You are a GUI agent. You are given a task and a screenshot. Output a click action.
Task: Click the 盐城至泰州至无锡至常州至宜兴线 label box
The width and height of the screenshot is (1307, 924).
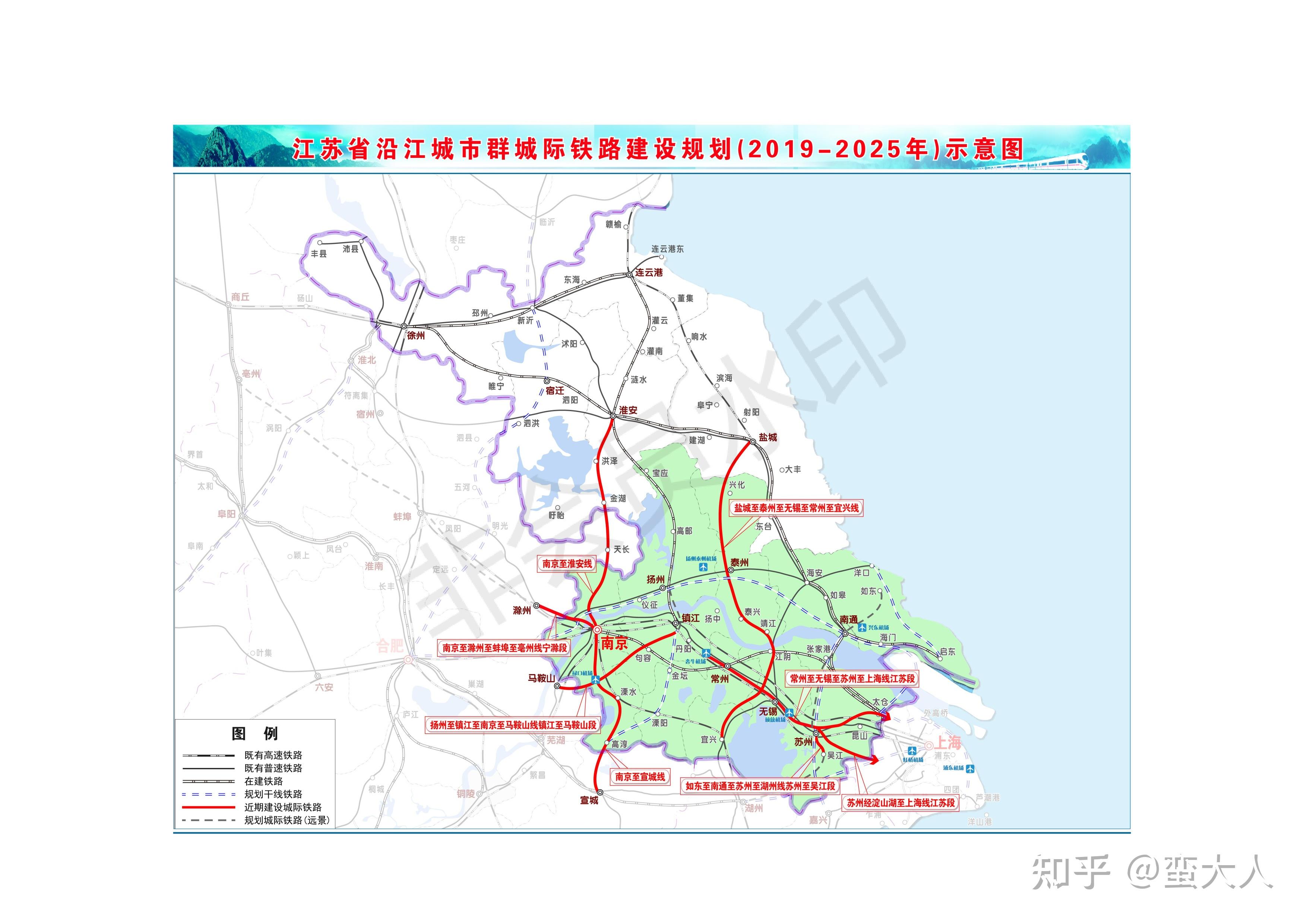796,508
